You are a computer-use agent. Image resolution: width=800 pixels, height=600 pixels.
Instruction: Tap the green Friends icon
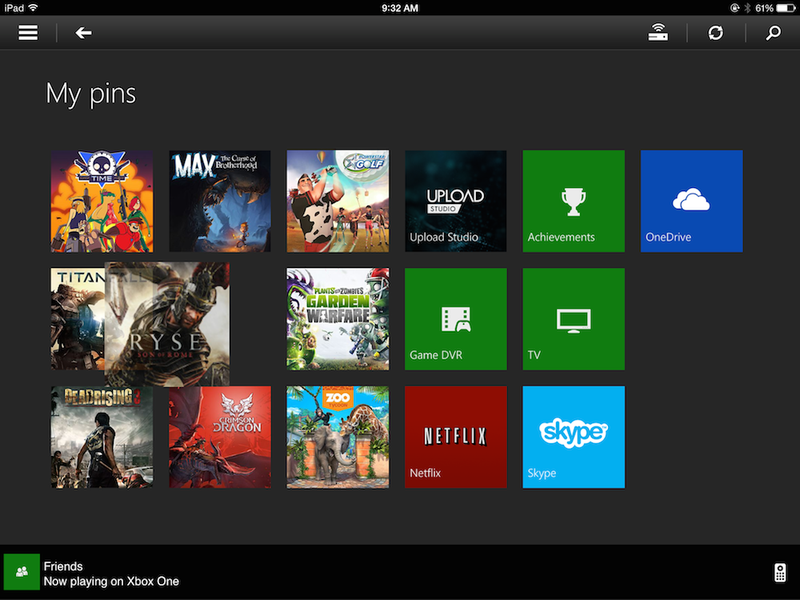pyautogui.click(x=21, y=571)
